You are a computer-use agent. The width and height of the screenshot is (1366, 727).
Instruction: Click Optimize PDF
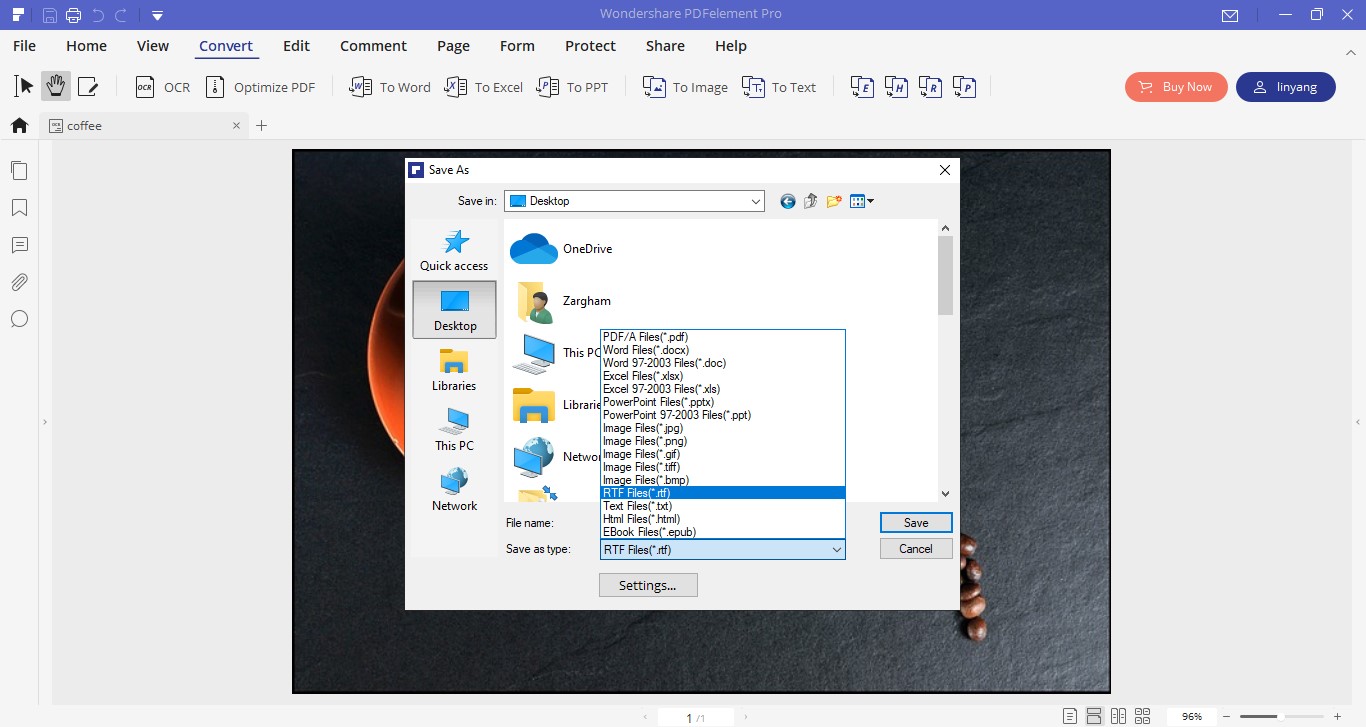point(260,87)
